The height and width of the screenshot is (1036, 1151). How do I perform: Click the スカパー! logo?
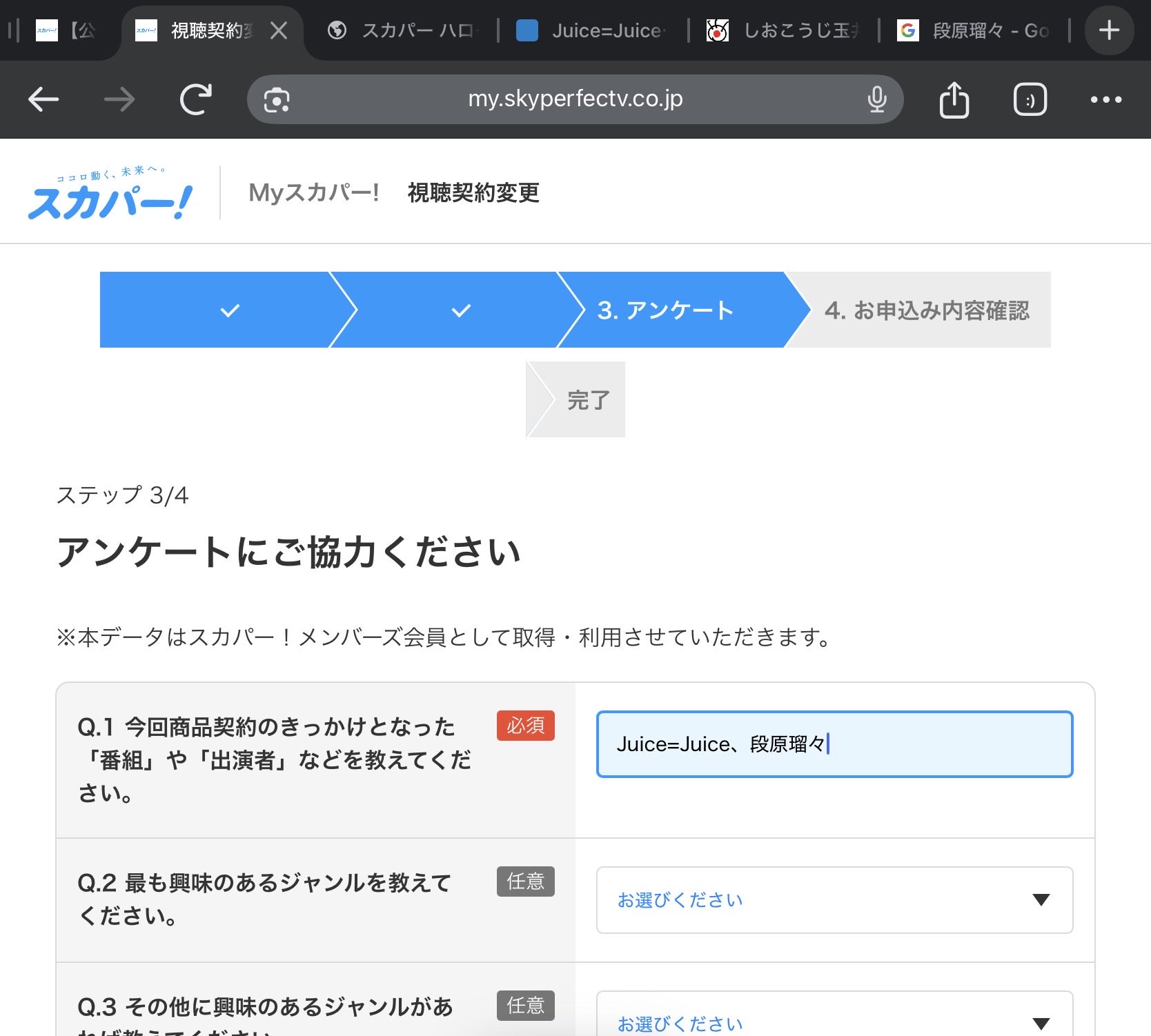(x=110, y=193)
